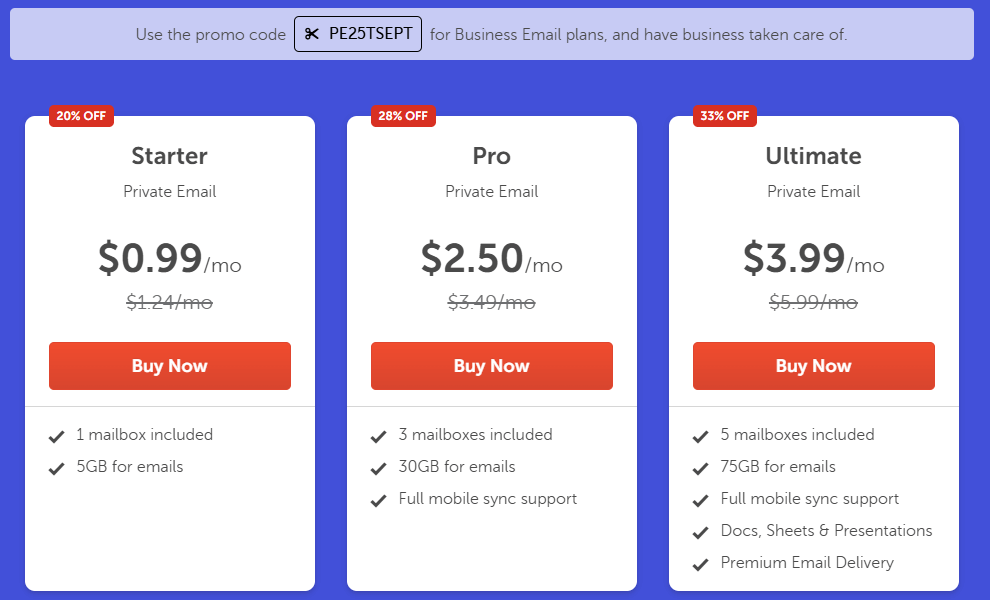The image size is (990, 600).
Task: Click the checkmark next to 75GB for emails
Action: pos(701,468)
